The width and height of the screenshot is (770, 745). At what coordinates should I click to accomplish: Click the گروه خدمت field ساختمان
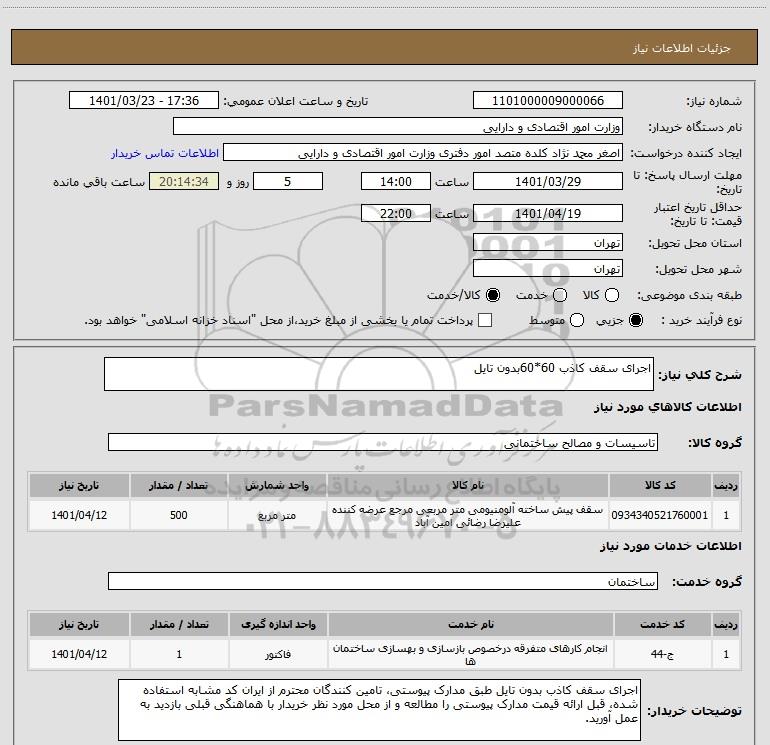[x=383, y=581]
